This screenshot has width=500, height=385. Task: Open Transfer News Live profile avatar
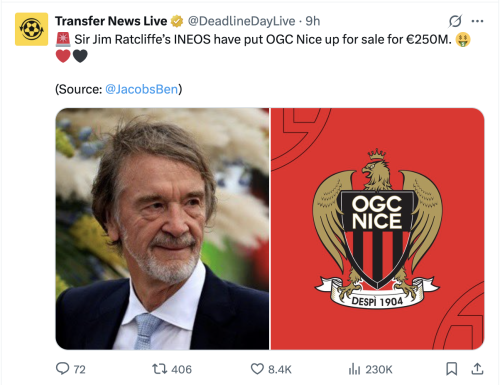(31, 29)
